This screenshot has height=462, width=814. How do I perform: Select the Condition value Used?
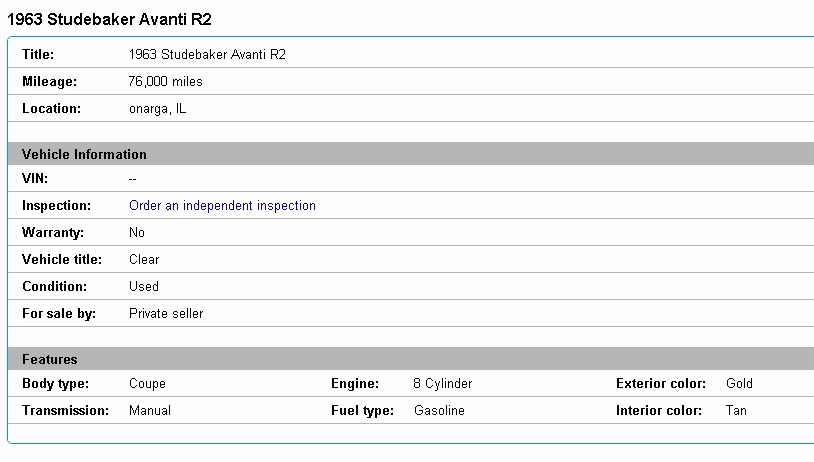click(x=144, y=287)
